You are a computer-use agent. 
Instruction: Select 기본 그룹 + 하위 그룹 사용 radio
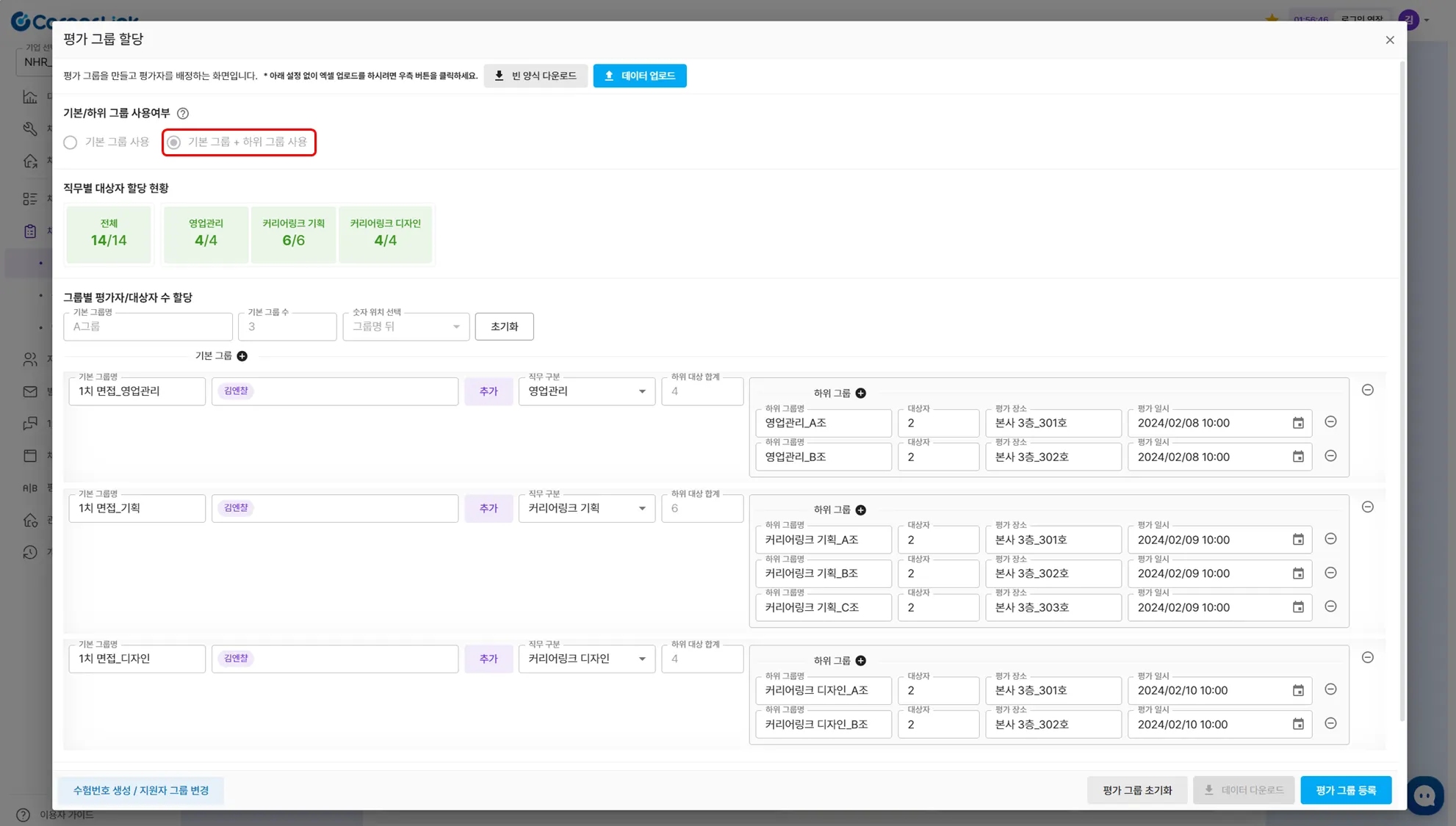coord(174,142)
